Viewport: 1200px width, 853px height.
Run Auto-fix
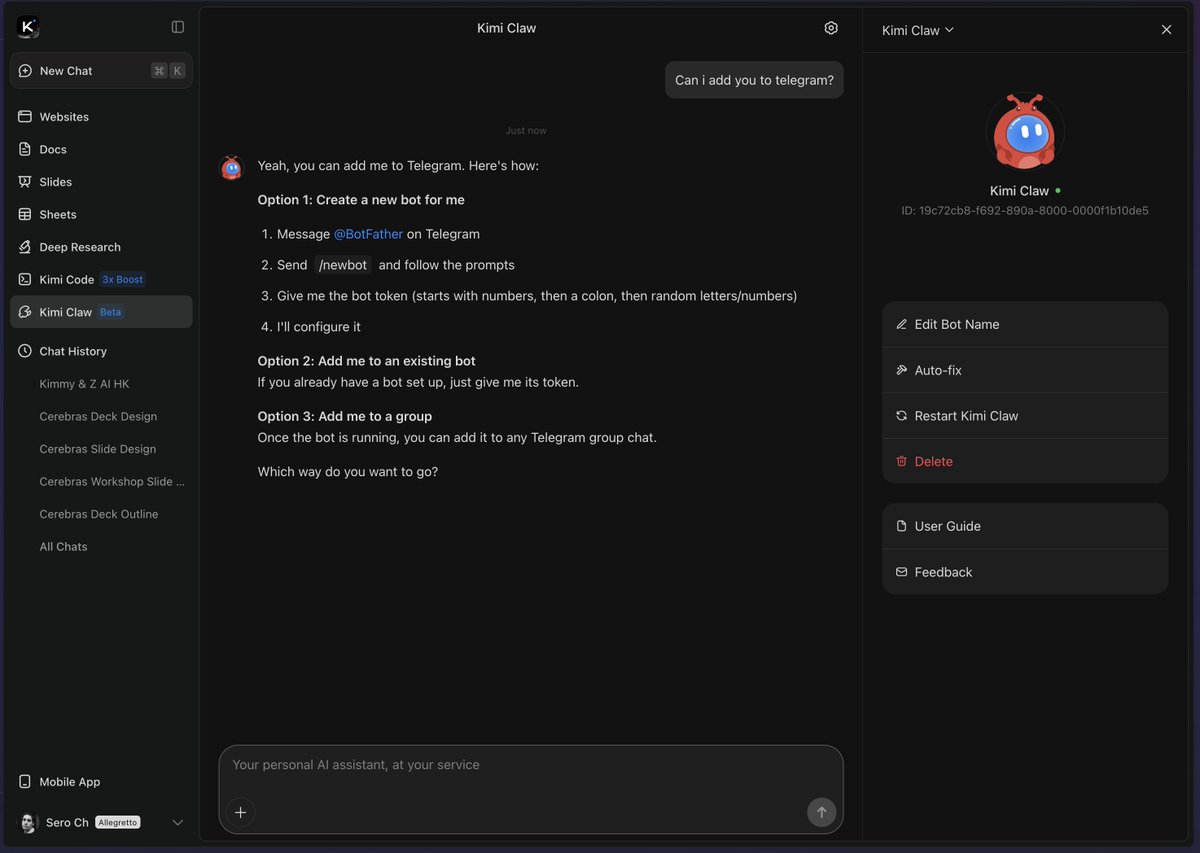pyautogui.click(x=1025, y=370)
